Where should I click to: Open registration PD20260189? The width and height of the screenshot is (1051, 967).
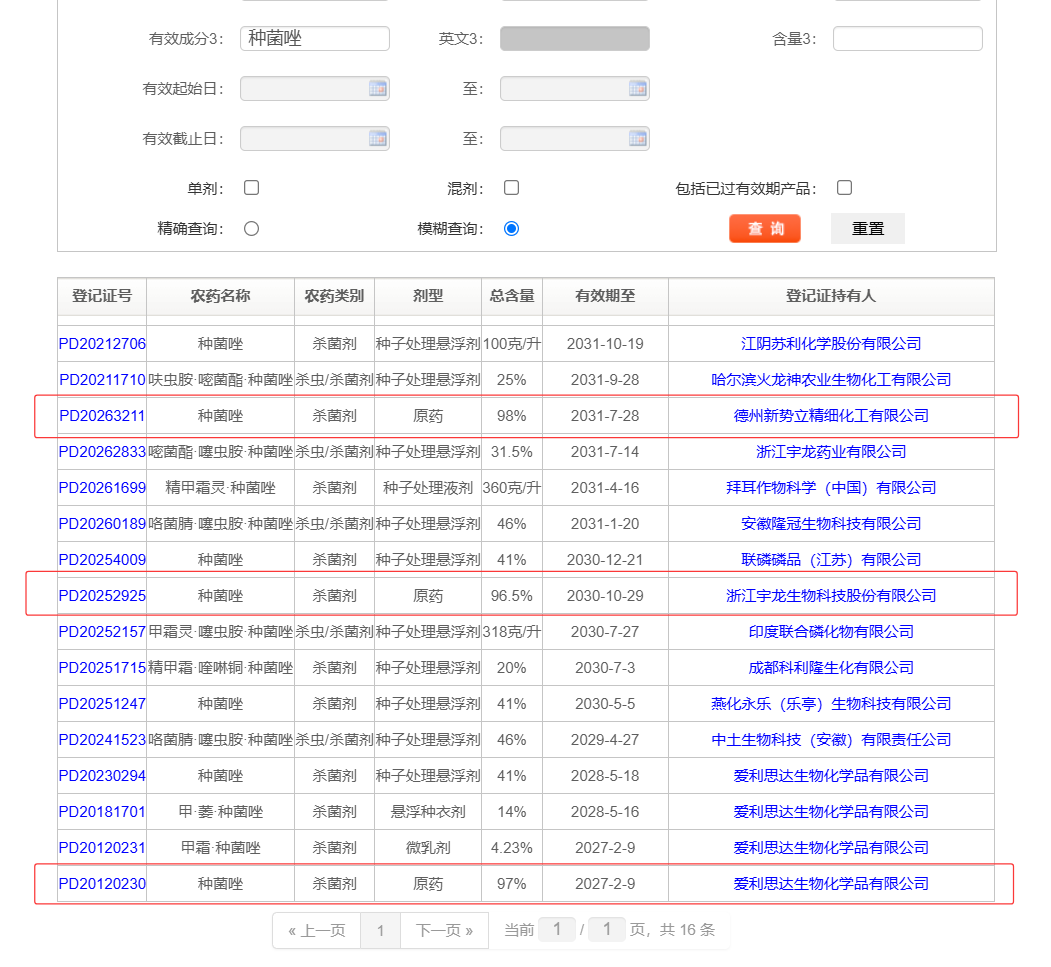click(x=102, y=524)
